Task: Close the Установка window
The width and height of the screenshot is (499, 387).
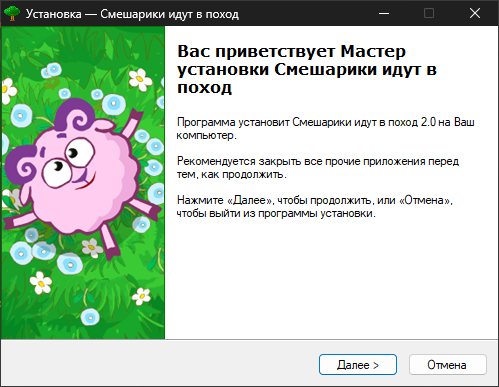Action: tap(475, 13)
